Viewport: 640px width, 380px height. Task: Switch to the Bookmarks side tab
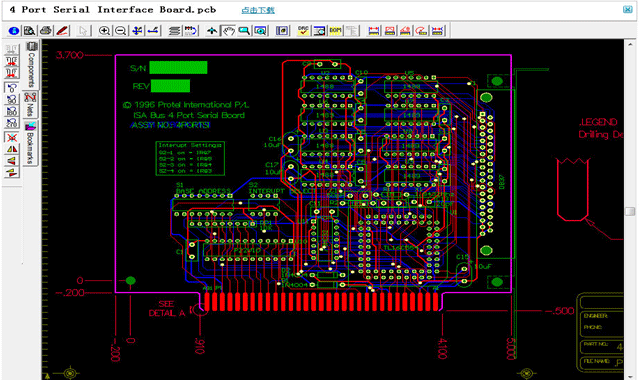coord(30,143)
